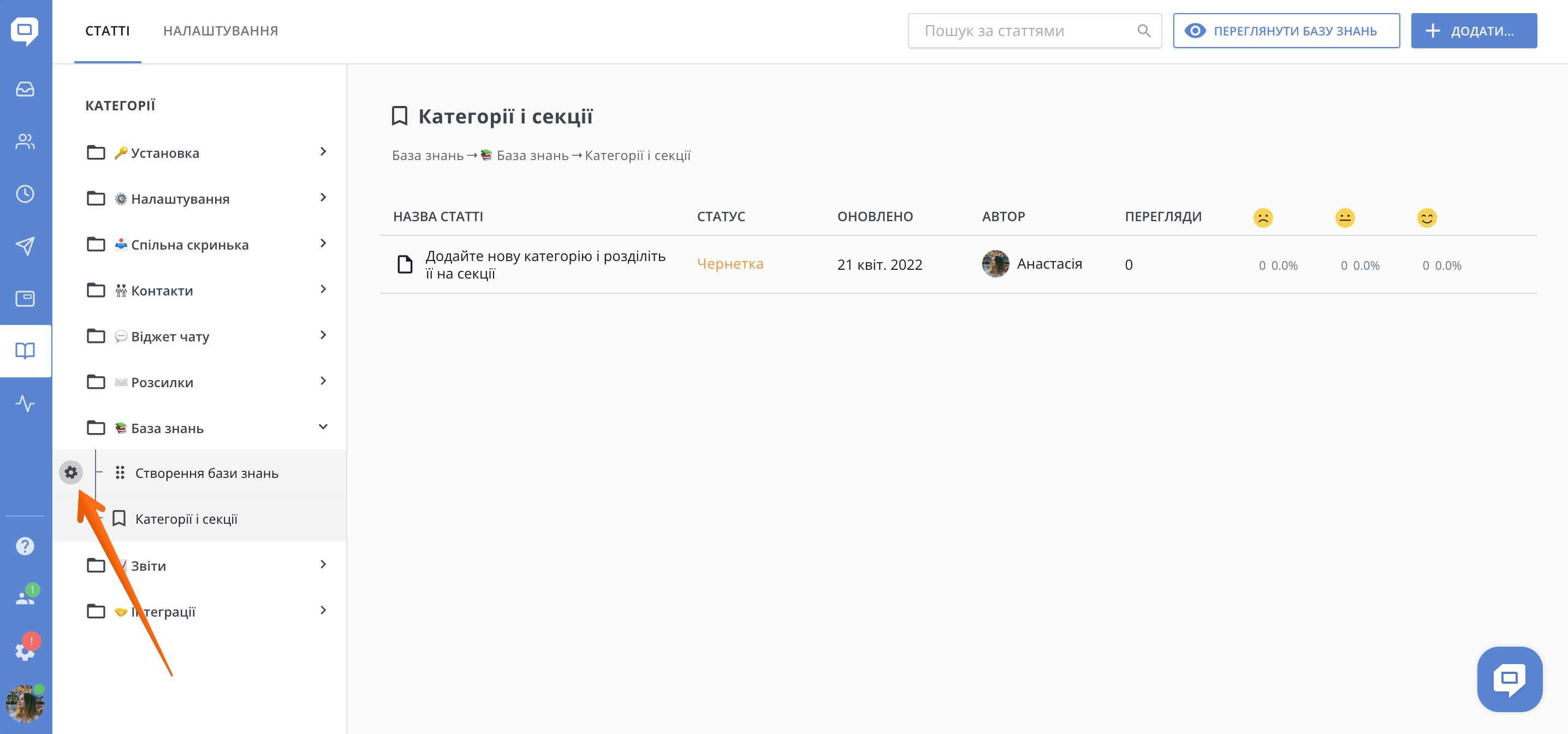Screen dimensions: 1568x734
Task: Click the clock history sidebar icon
Action: click(25, 194)
